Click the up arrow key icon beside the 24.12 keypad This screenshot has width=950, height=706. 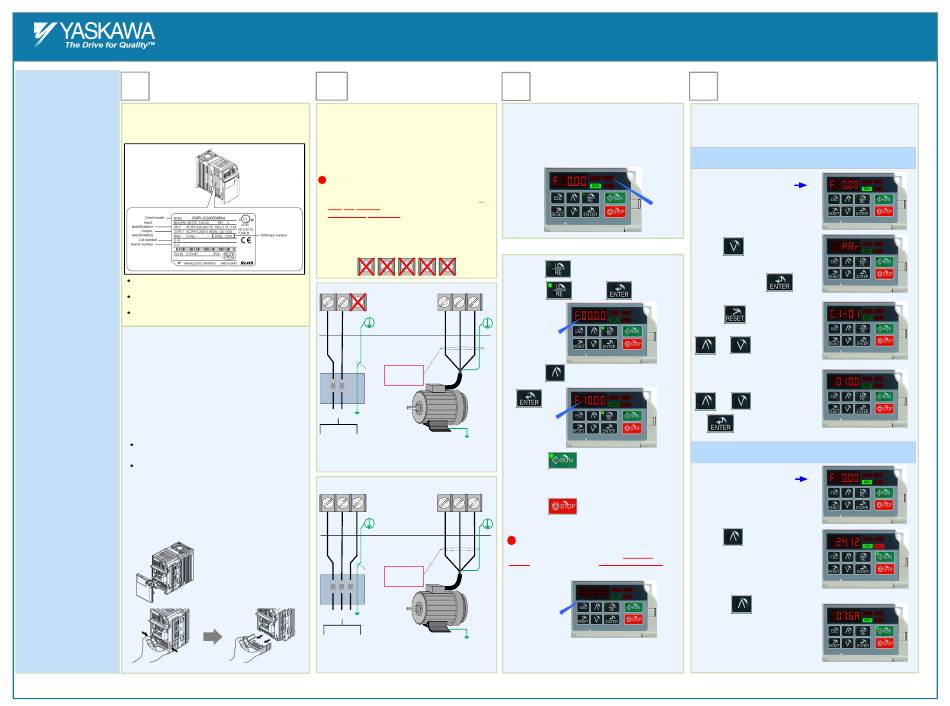coord(733,537)
